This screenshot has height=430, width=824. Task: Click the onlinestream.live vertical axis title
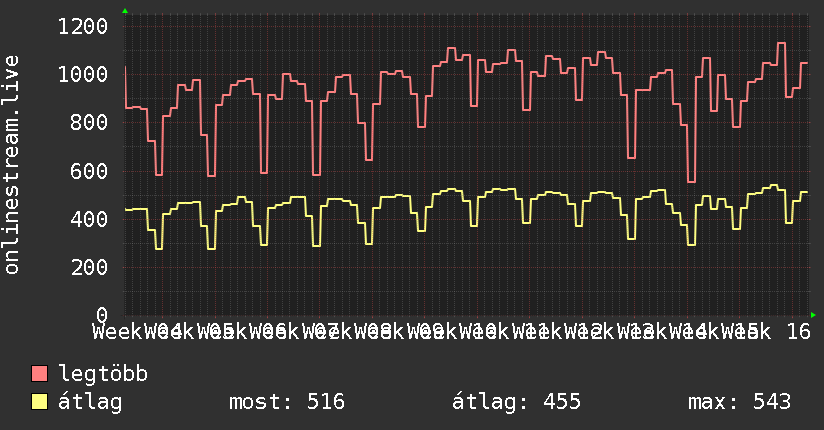(x=12, y=165)
